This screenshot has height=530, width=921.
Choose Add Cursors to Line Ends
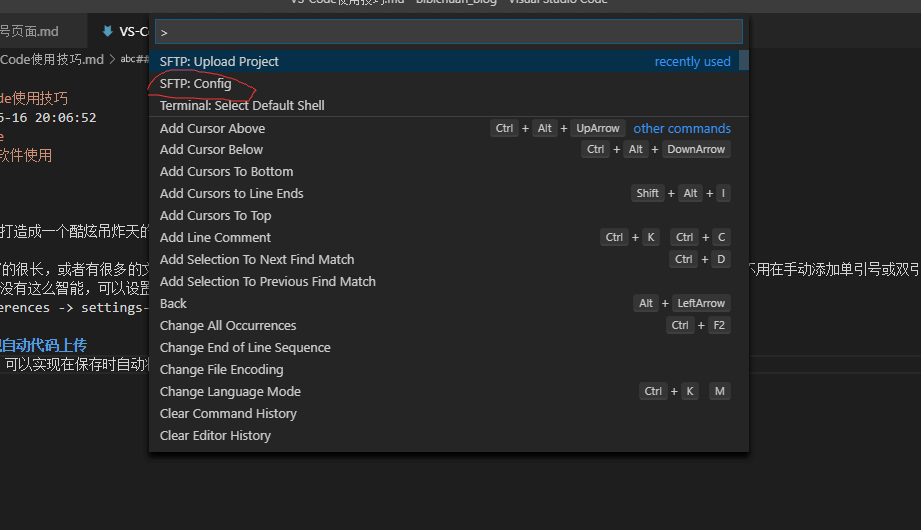click(231, 194)
